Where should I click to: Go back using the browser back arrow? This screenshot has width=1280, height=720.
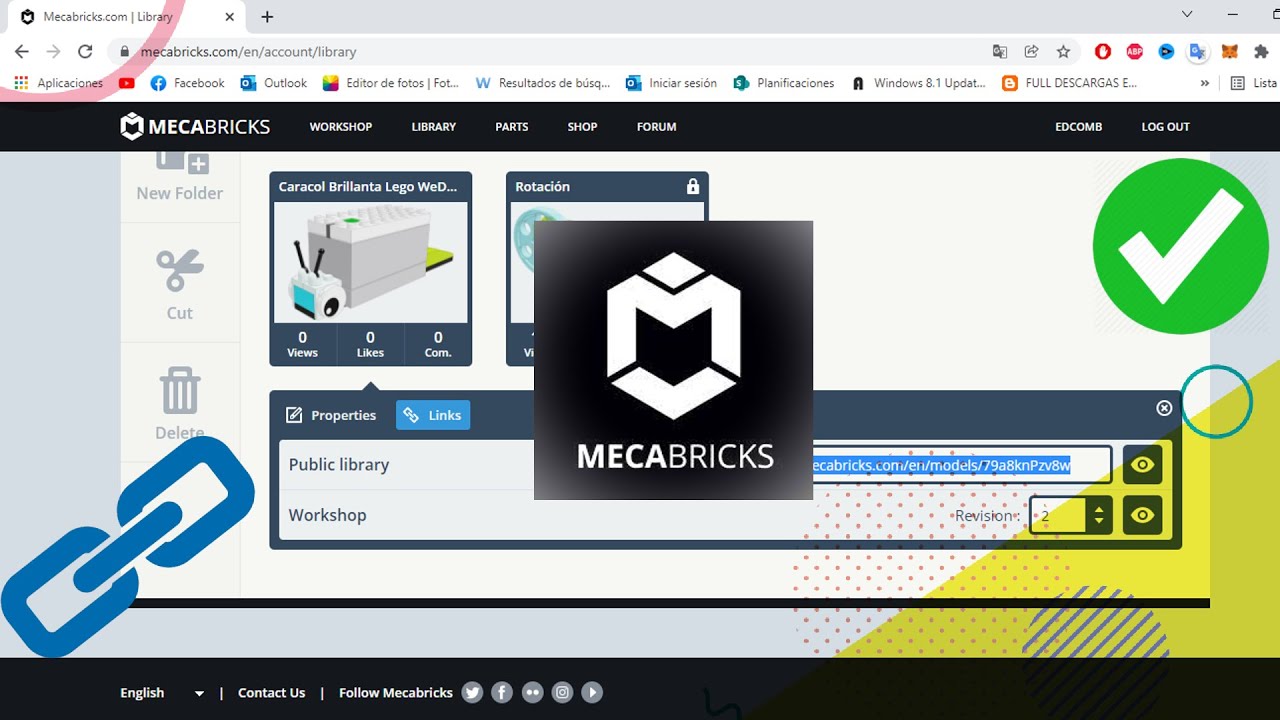coord(22,52)
